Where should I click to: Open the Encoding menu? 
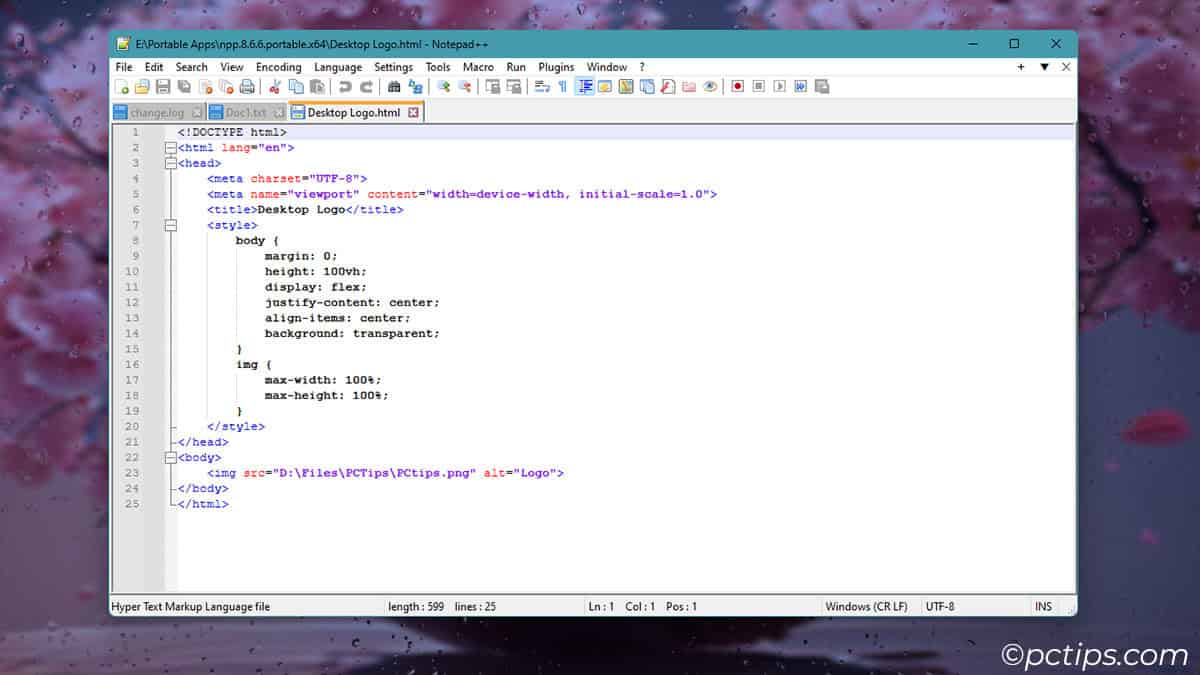pos(278,67)
